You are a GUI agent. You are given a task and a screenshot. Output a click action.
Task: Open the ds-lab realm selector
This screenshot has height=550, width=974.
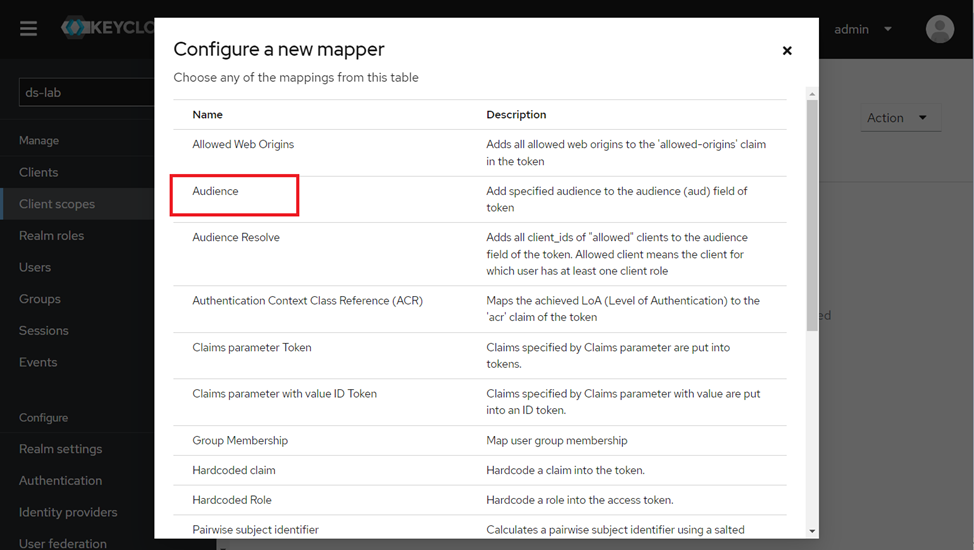pyautogui.click(x=85, y=92)
